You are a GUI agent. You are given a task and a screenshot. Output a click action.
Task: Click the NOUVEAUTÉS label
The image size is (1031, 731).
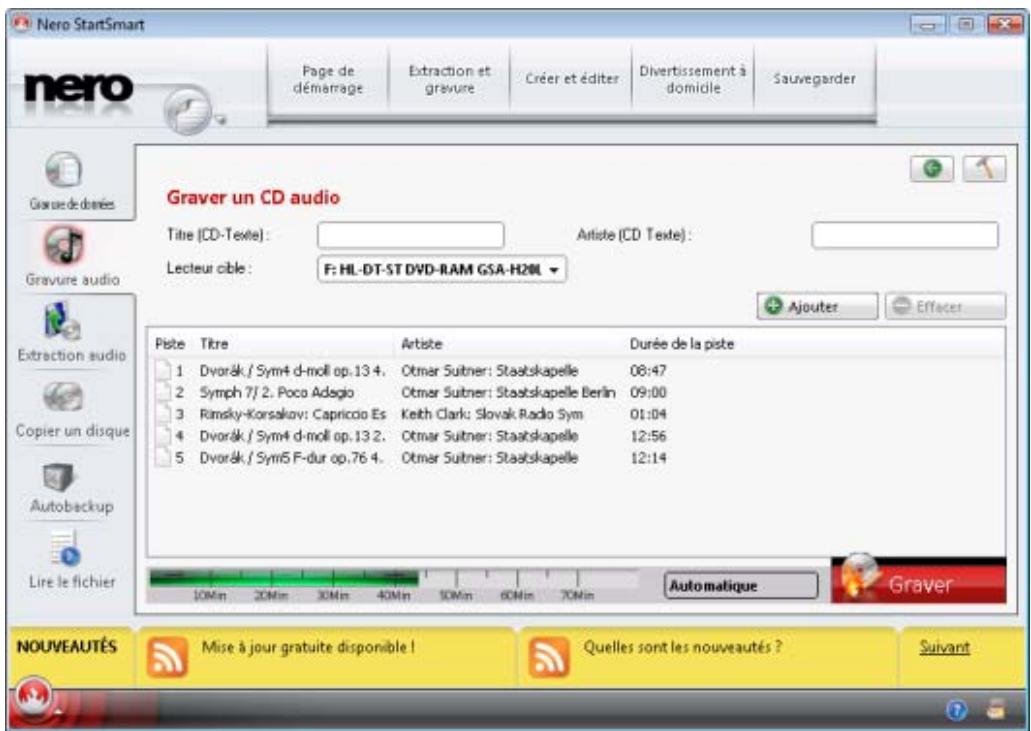pos(67,647)
